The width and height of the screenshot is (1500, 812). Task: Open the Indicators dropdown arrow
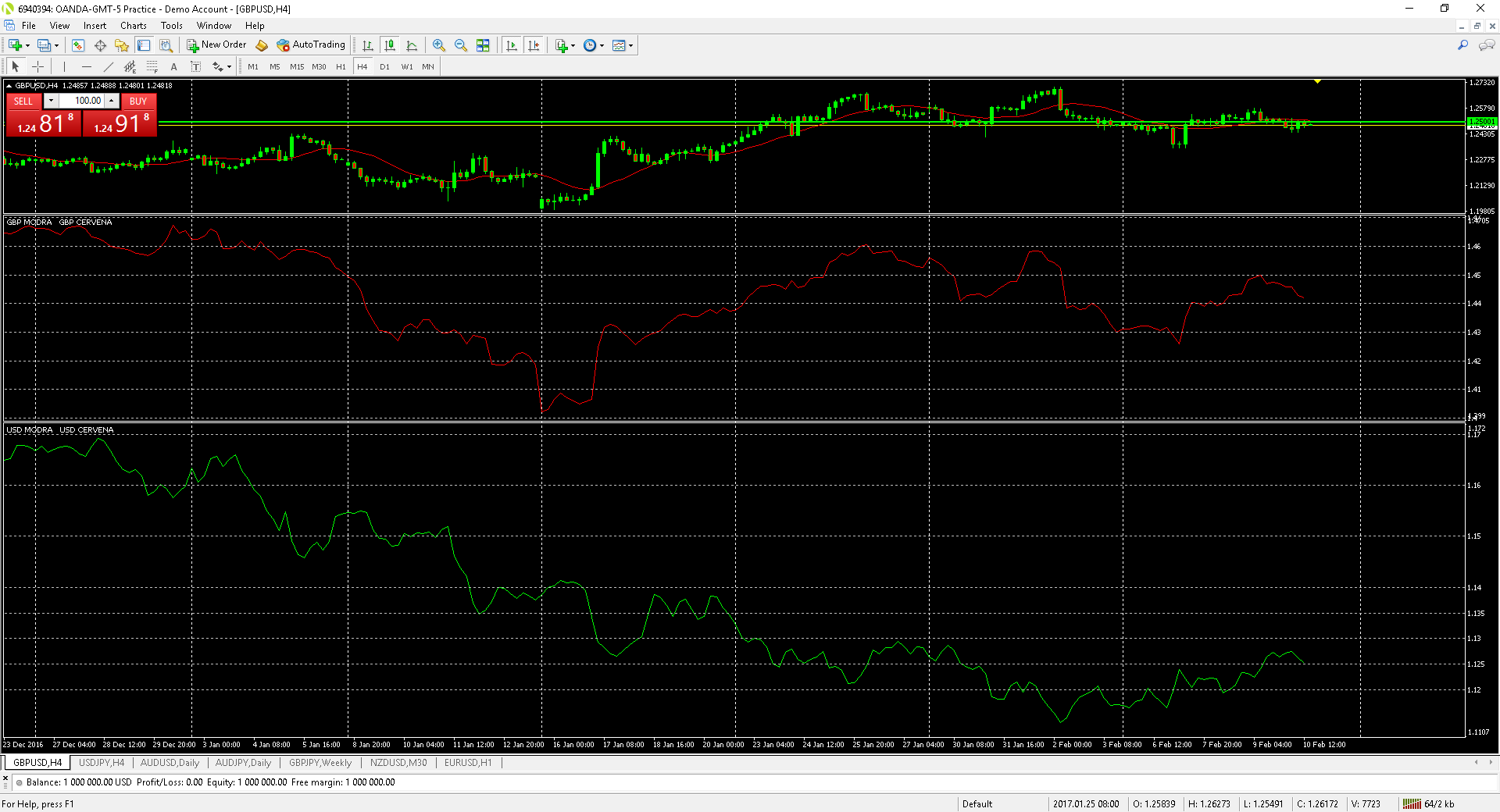[x=573, y=45]
